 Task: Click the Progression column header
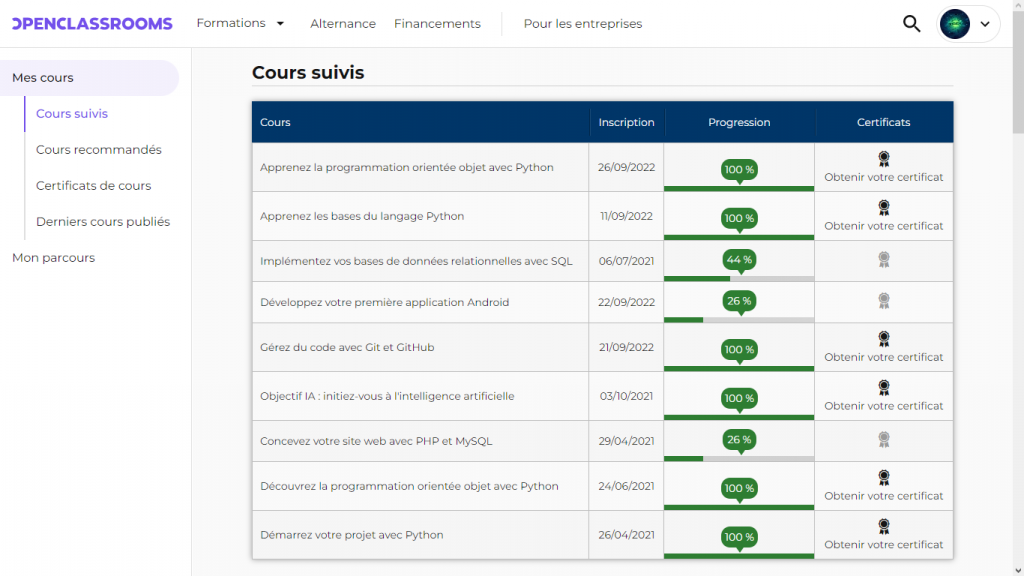pos(739,122)
